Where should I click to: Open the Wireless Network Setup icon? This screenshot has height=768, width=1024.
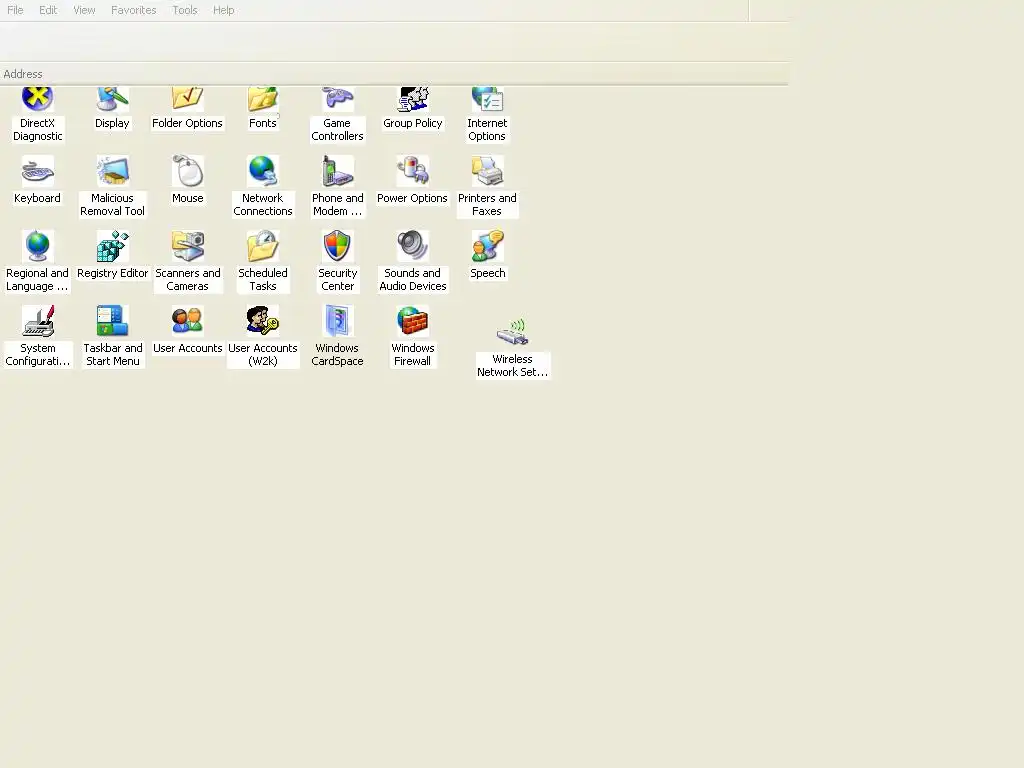[513, 332]
